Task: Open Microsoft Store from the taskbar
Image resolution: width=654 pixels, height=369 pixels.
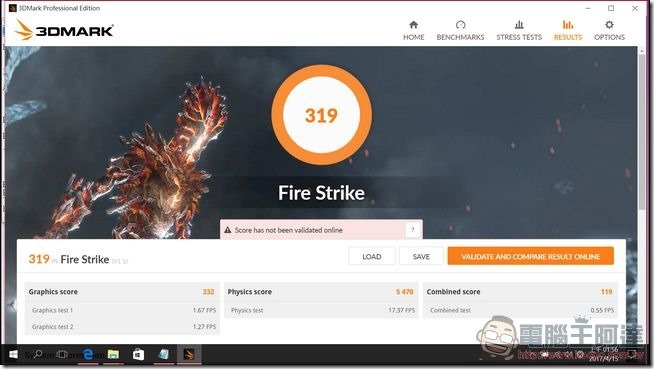Action: [x=138, y=354]
